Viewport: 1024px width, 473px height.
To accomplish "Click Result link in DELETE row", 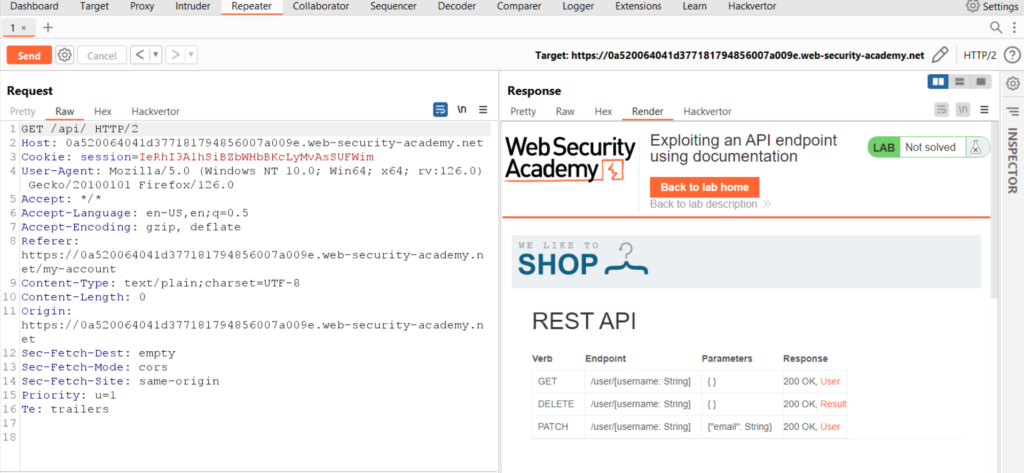I will 833,404.
